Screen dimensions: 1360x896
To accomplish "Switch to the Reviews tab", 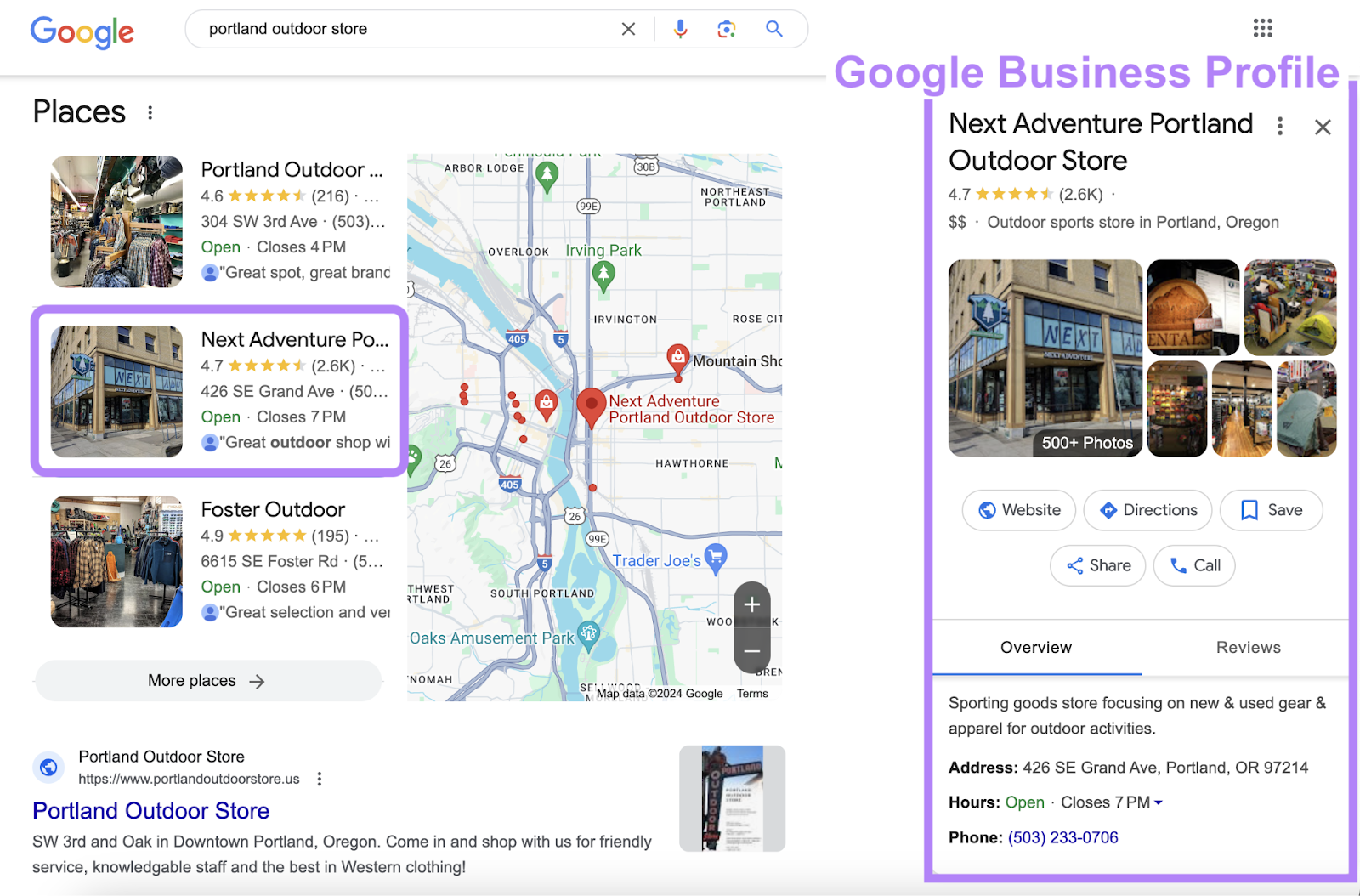I will [1248, 647].
